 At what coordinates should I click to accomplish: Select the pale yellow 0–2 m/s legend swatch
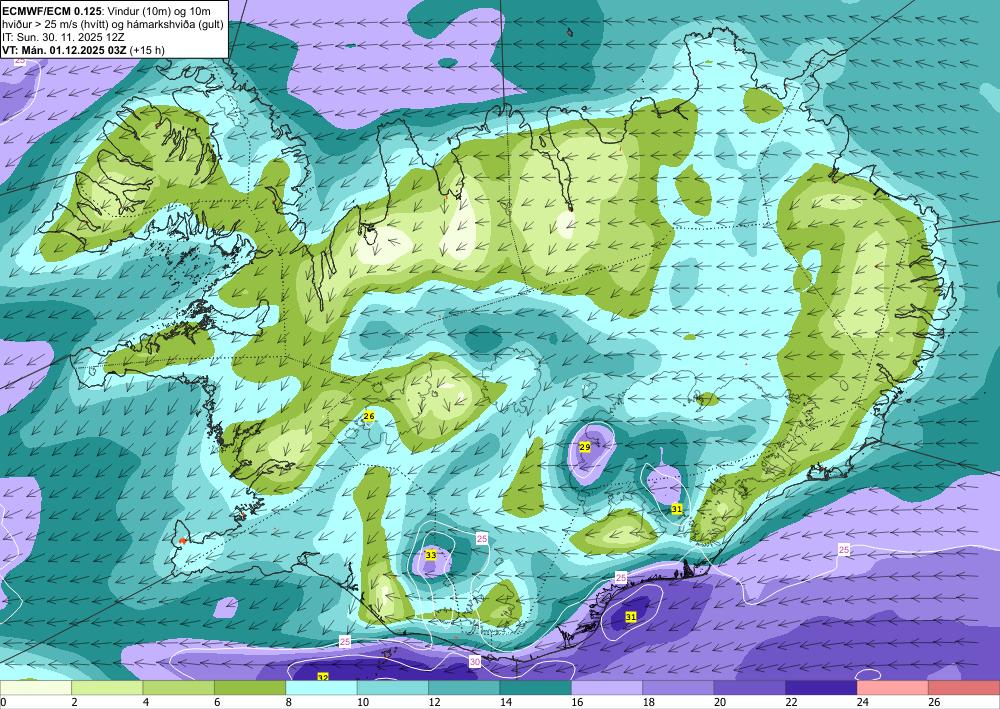point(36,688)
